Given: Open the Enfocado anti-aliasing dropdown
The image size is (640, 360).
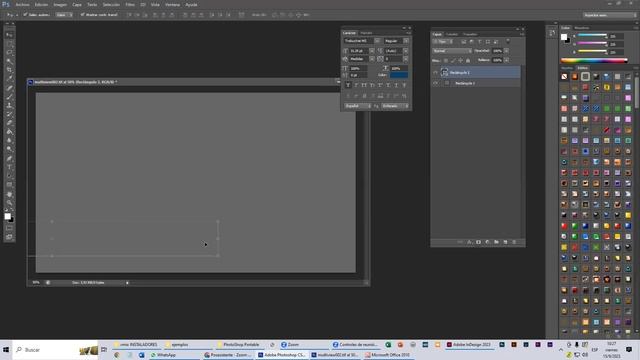Looking at the screenshot, I should [x=395, y=106].
